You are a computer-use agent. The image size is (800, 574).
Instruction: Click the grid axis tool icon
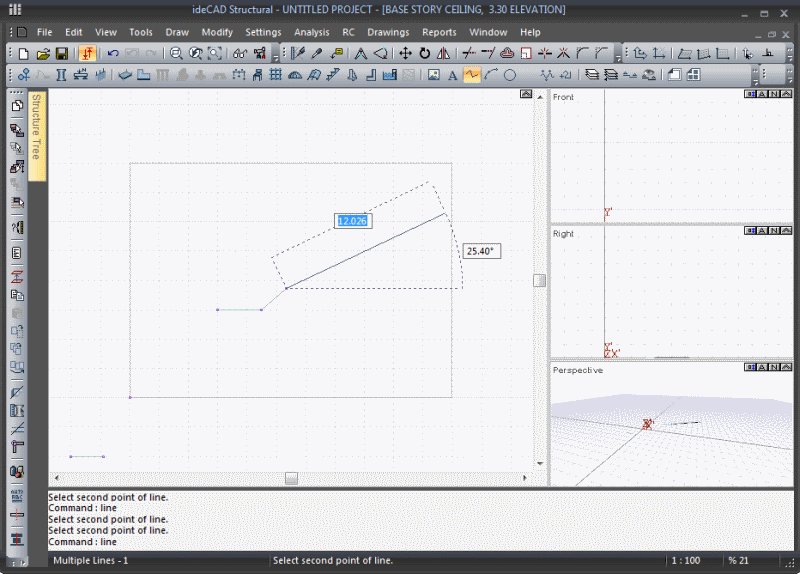point(276,76)
